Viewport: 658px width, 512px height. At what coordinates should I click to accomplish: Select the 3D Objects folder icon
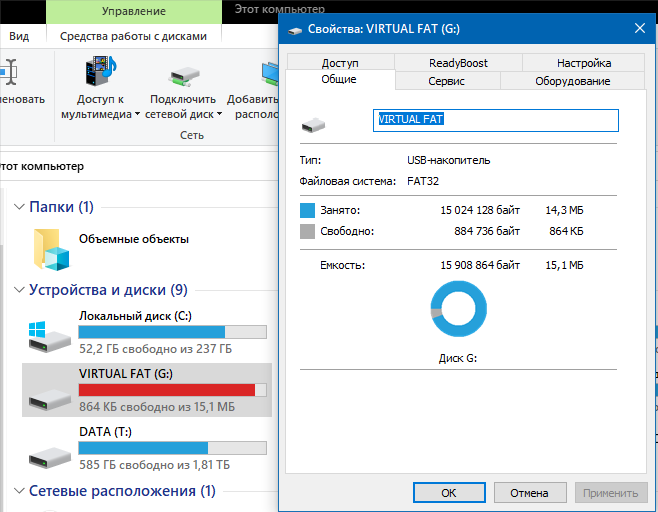click(51, 249)
